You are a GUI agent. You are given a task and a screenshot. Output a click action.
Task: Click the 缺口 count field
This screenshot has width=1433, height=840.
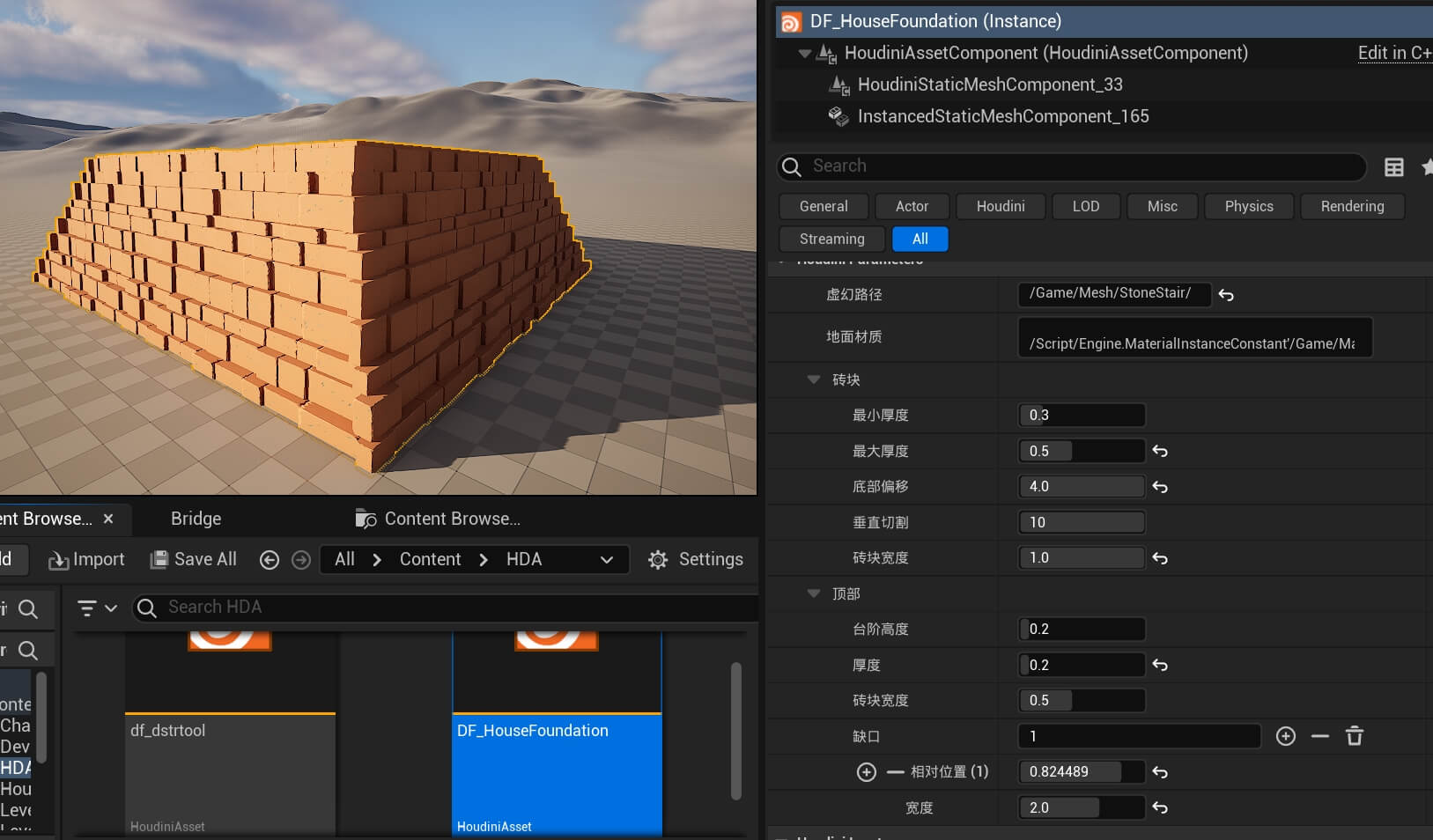[1140, 736]
